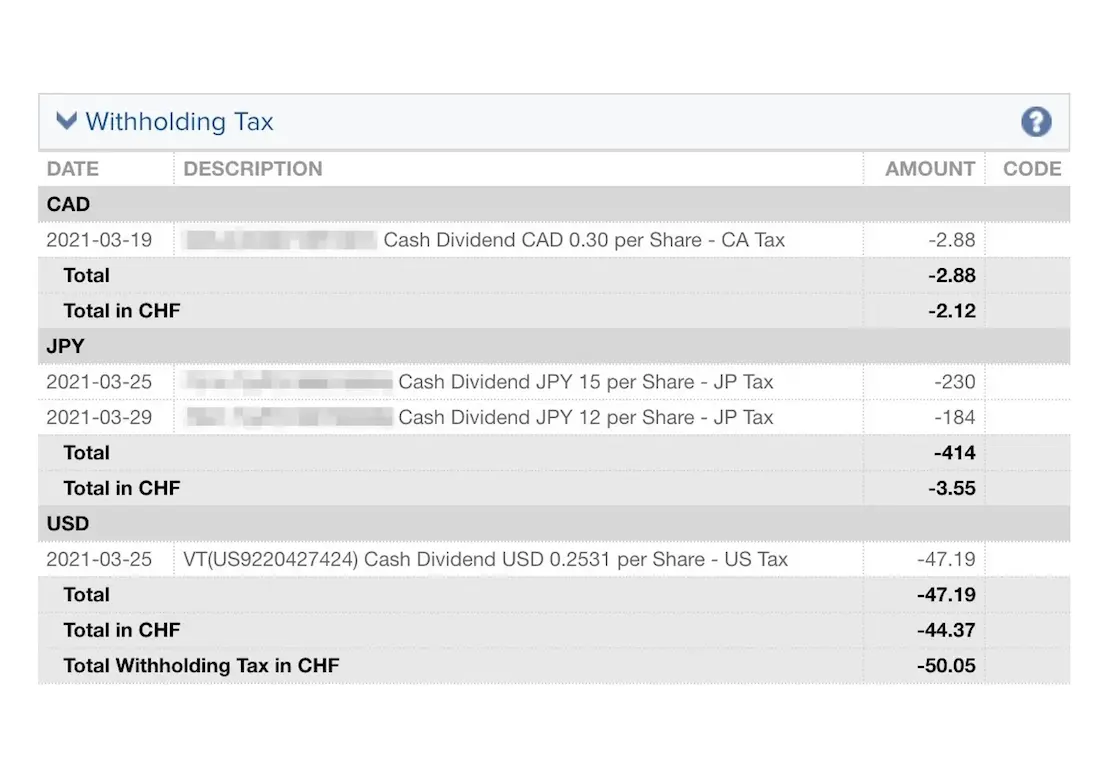Click the JPY 12 per Share dividend description
Image resolution: width=1110 pixels, height=772 pixels.
coord(585,417)
